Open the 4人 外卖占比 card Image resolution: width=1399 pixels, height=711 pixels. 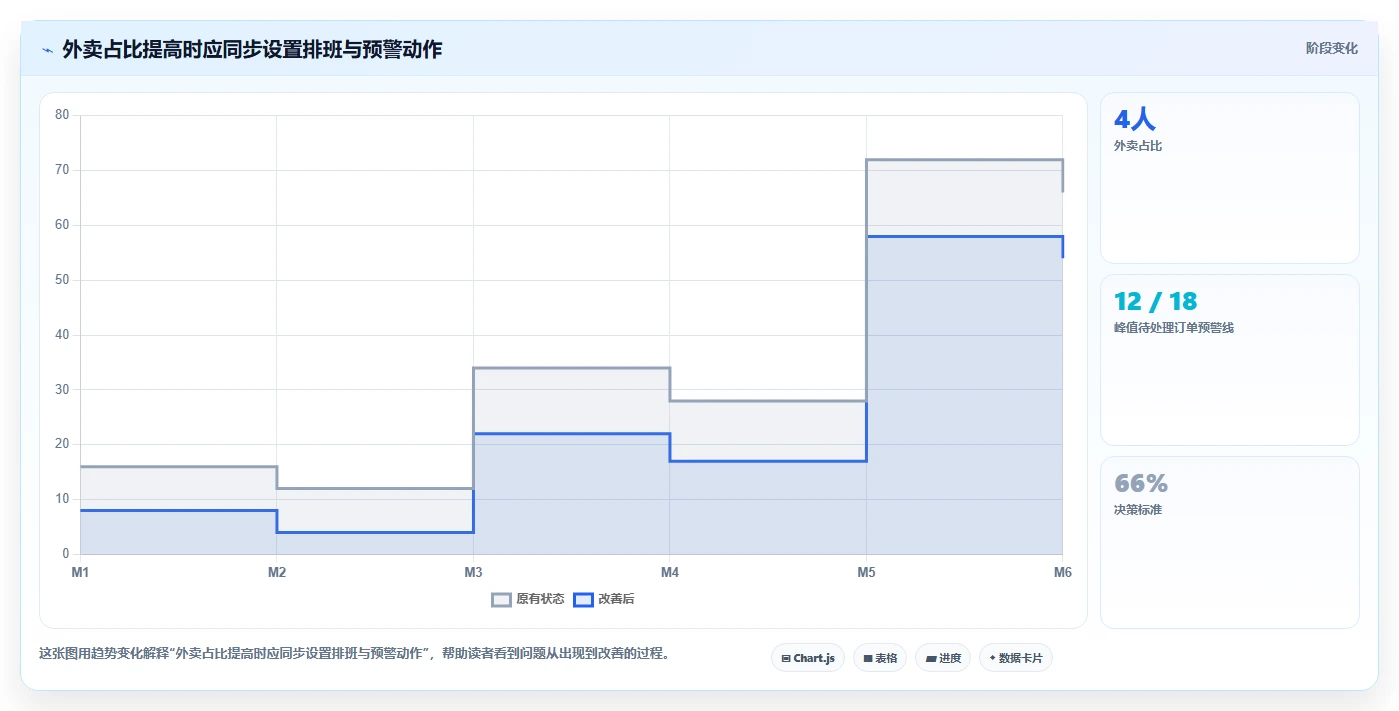pyautogui.click(x=1230, y=178)
